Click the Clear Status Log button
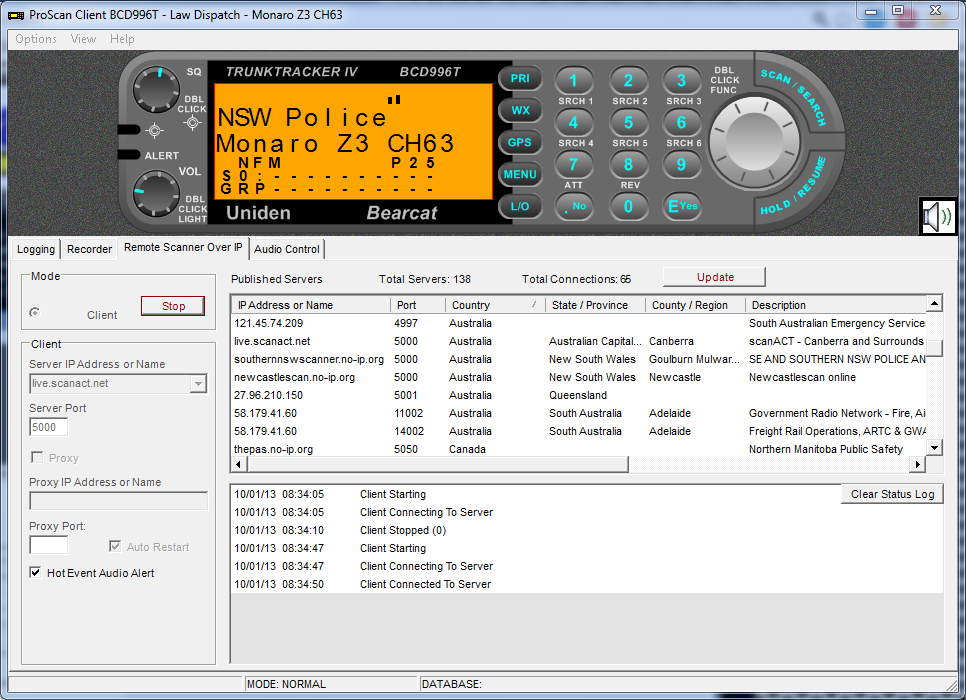The height and width of the screenshot is (700, 966). tap(892, 494)
